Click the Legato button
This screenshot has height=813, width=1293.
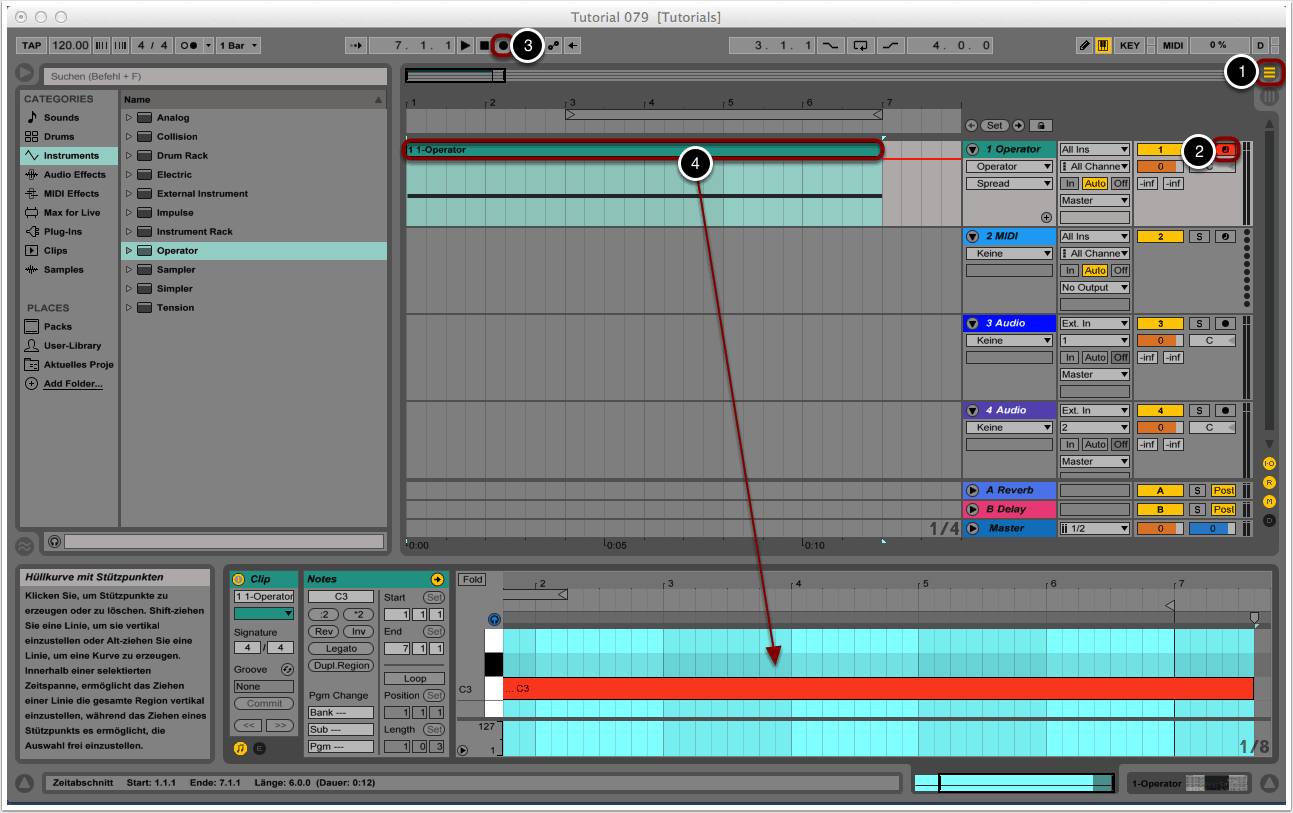point(341,649)
